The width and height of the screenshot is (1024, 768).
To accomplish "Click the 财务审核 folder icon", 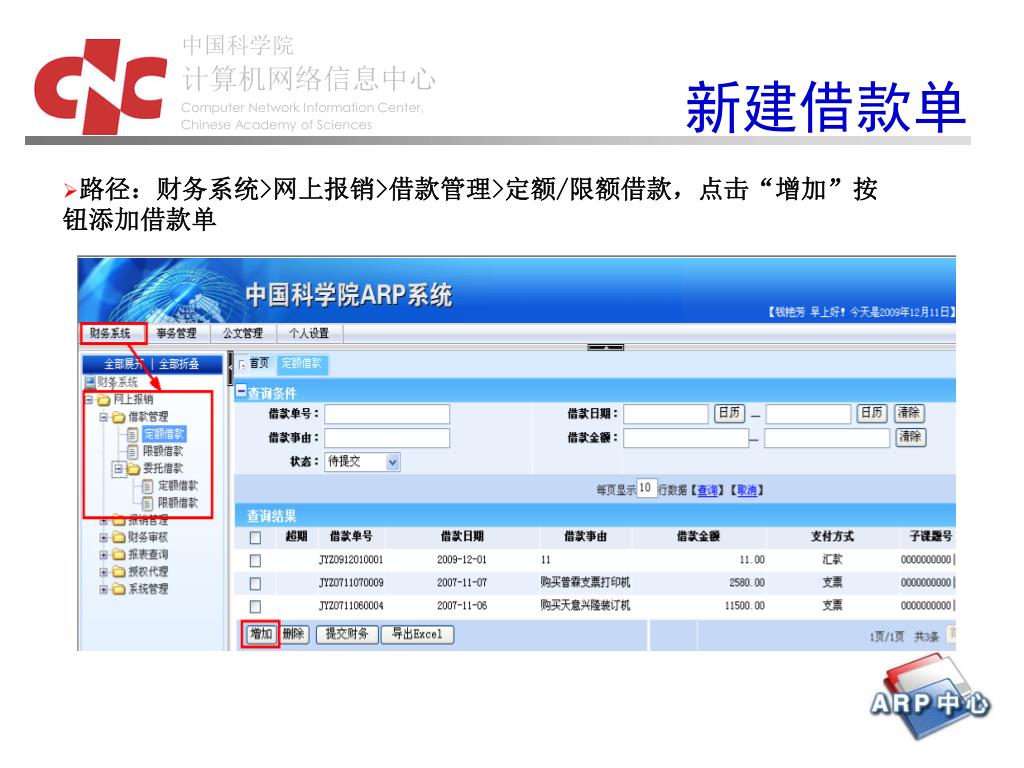I will (x=118, y=537).
